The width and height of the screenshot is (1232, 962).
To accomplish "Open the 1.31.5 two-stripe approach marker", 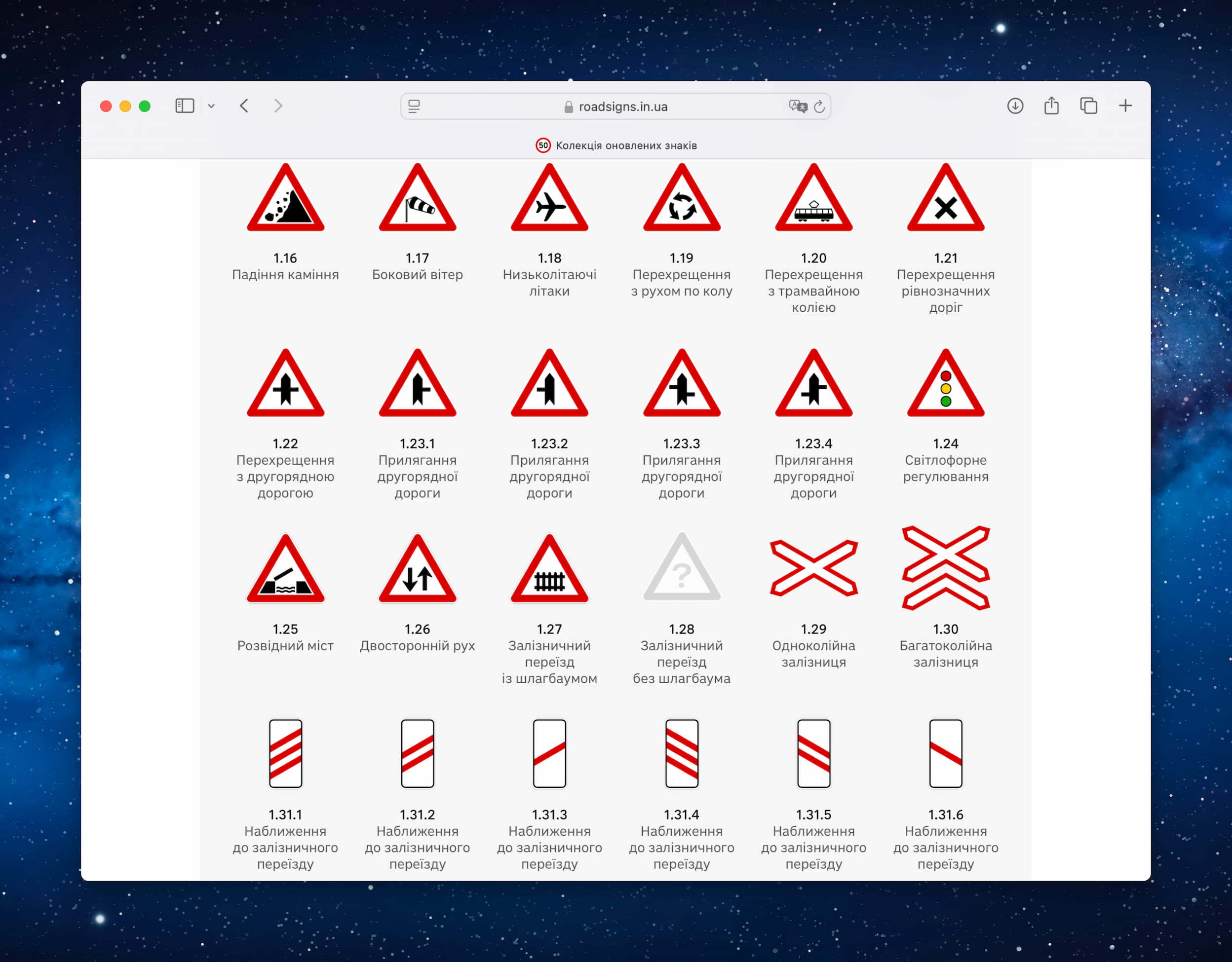I will click(813, 753).
